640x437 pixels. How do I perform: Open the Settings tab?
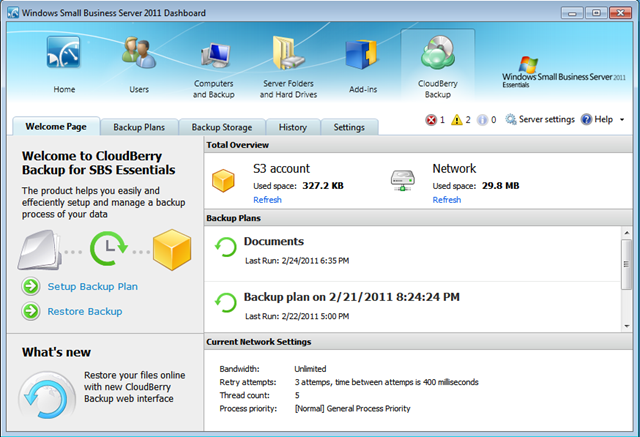(x=349, y=127)
